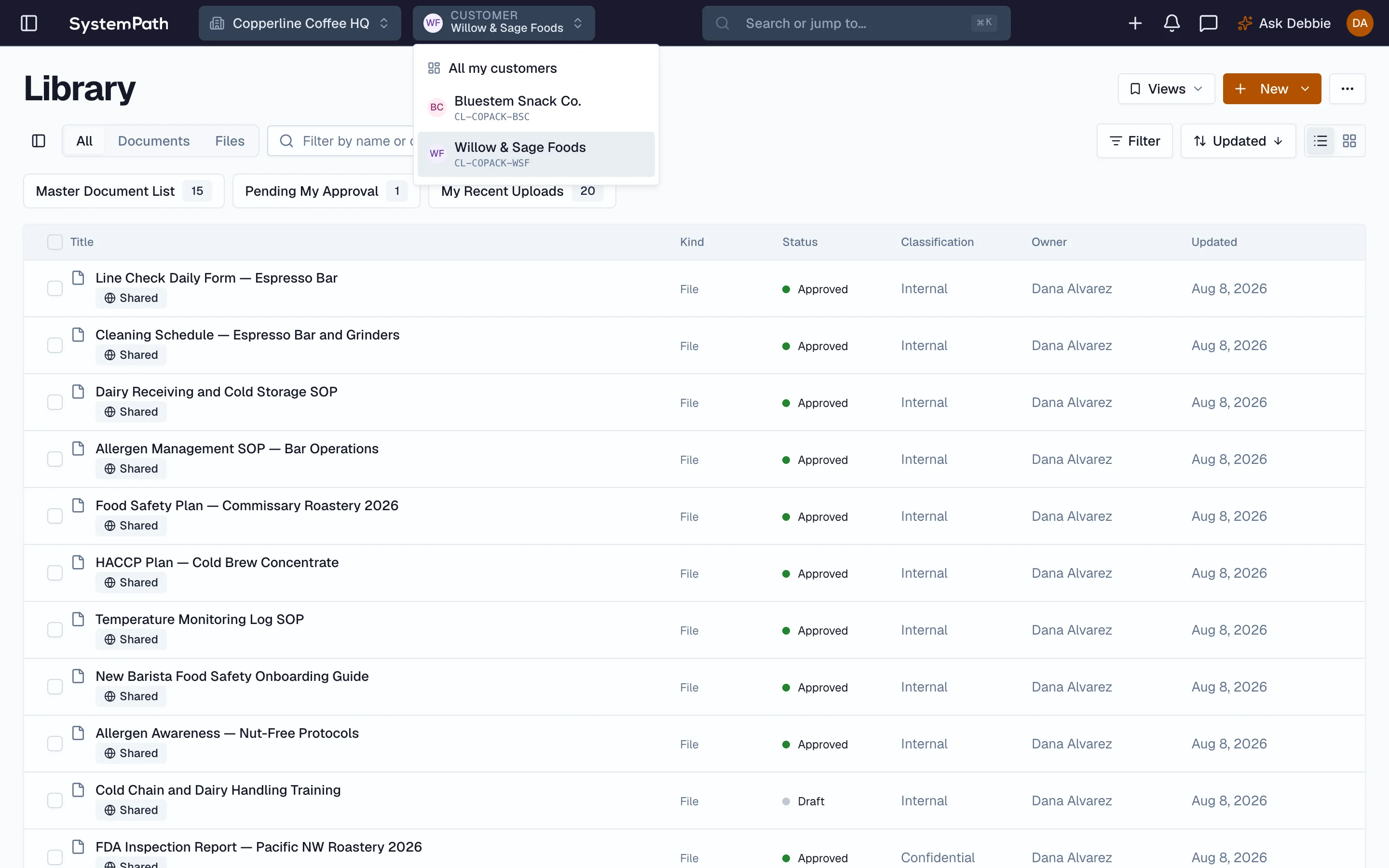
Task: Click file icon of Dairy Receiving SOP
Action: point(78,392)
